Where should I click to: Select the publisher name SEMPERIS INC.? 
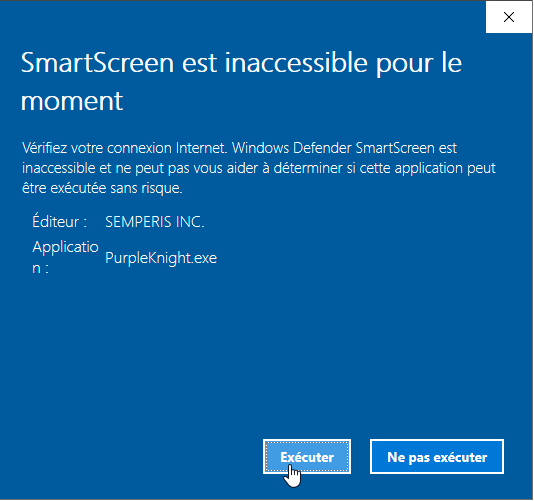click(155, 222)
